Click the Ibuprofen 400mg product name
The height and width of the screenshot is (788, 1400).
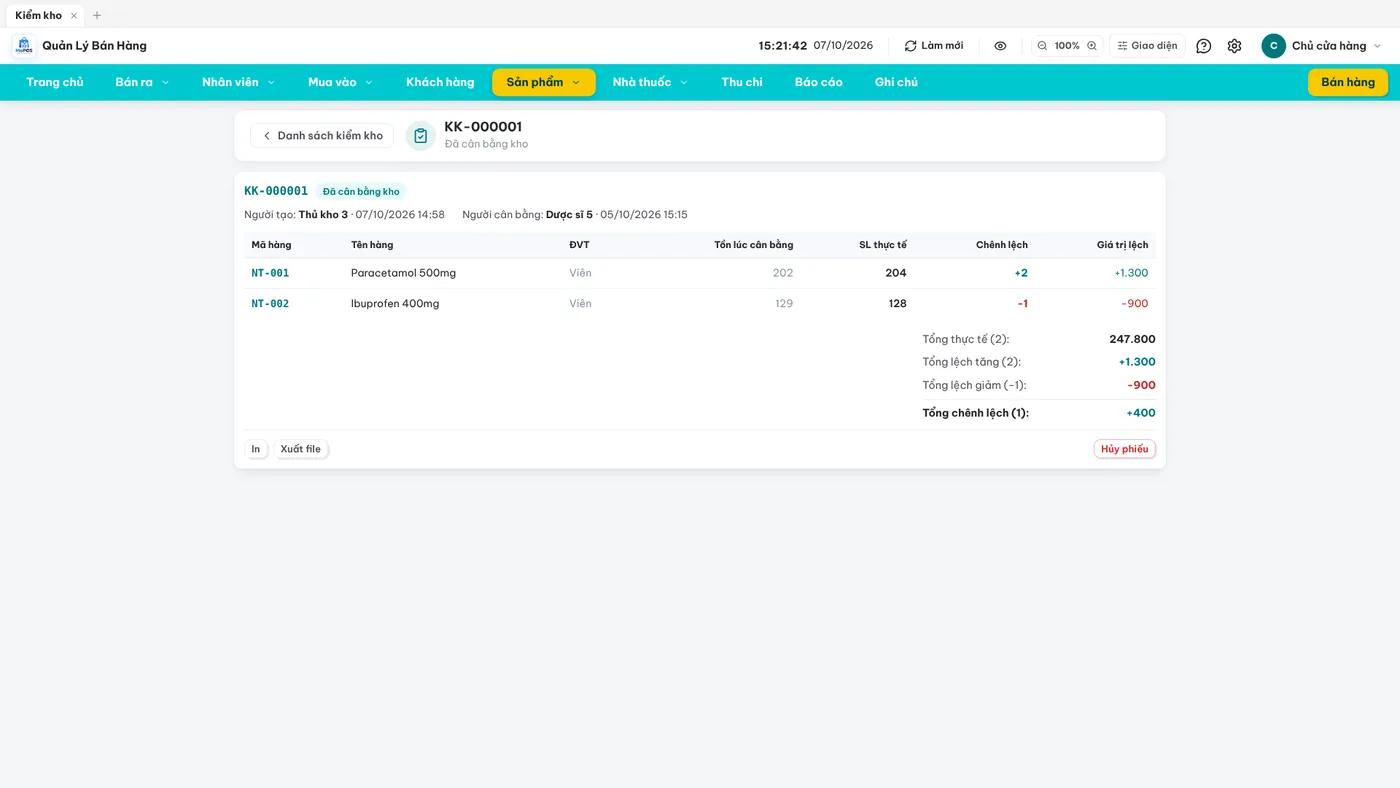(395, 303)
